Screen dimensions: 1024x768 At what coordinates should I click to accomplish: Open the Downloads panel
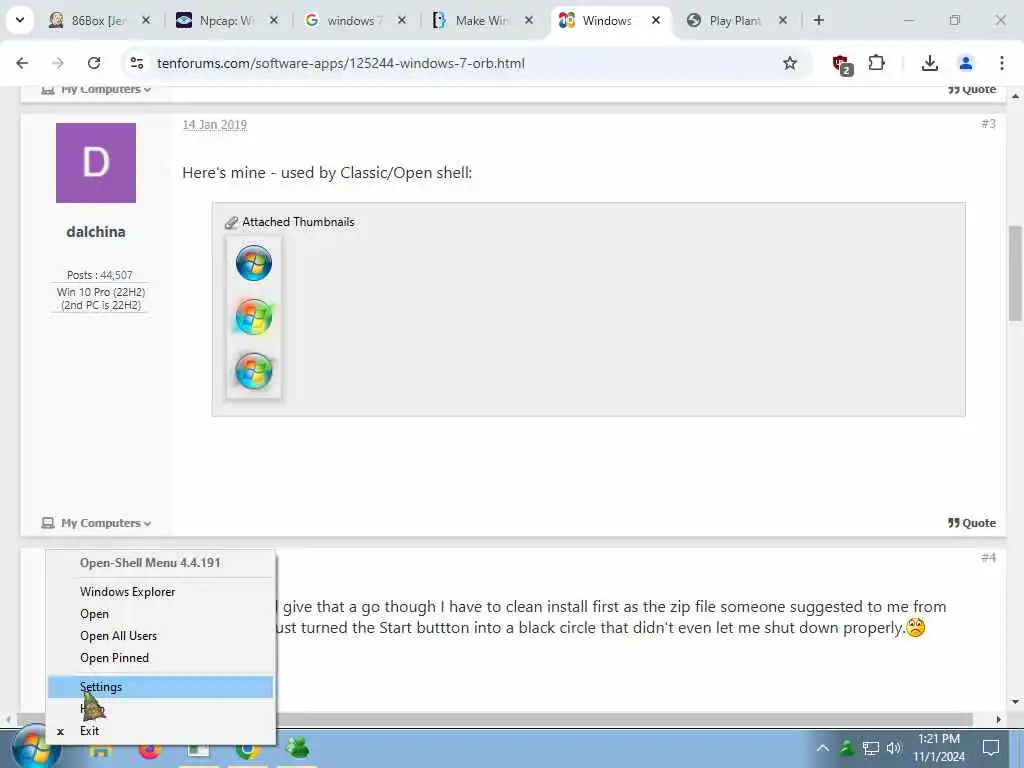click(x=930, y=63)
